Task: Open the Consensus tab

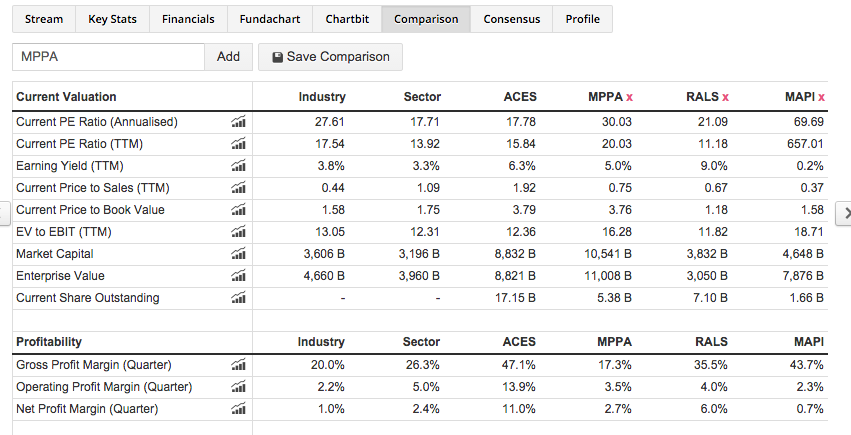Action: pyautogui.click(x=511, y=19)
